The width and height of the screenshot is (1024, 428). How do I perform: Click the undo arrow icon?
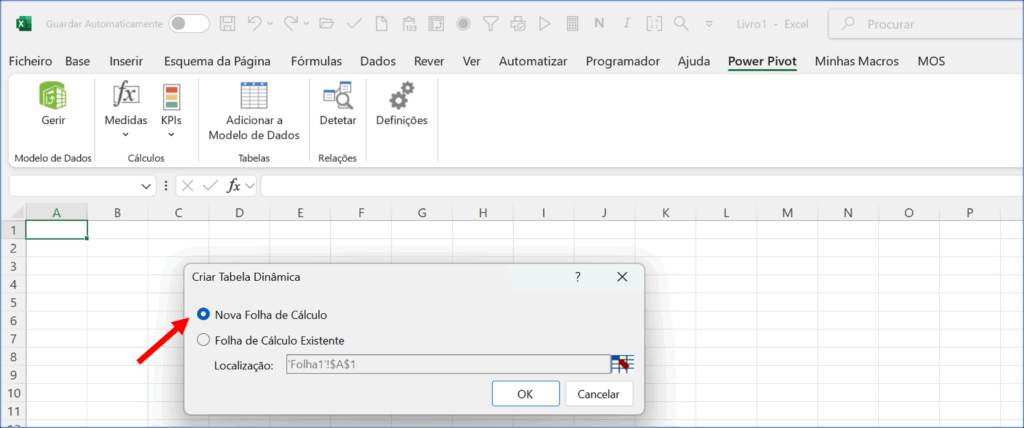(x=256, y=22)
